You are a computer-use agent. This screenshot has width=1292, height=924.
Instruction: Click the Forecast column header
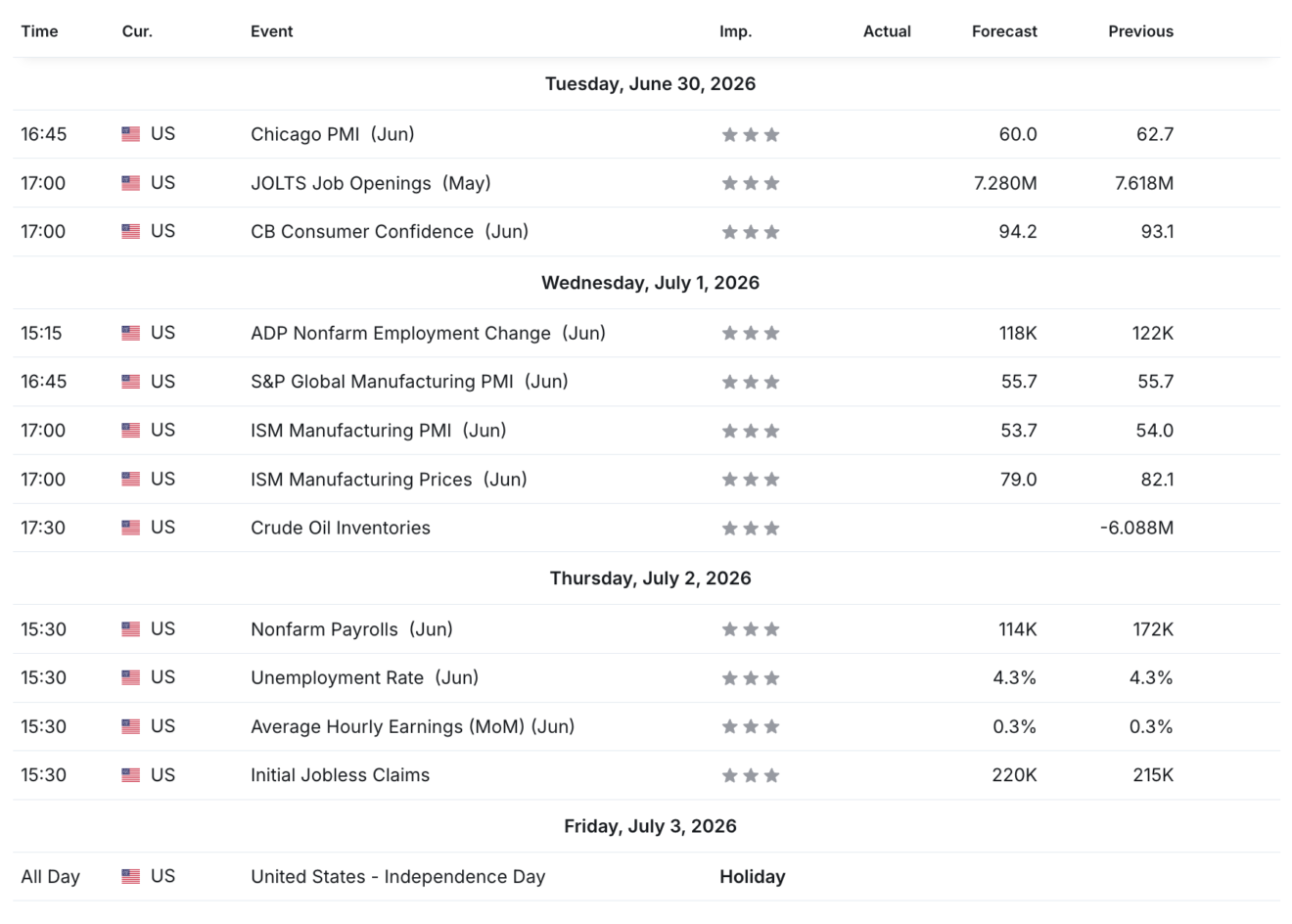[x=1004, y=31]
